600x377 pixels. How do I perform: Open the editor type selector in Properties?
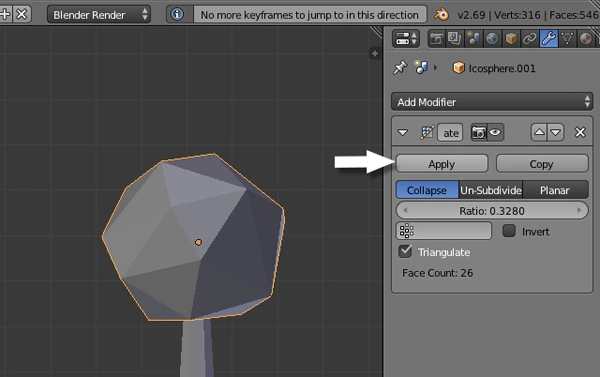(x=406, y=39)
